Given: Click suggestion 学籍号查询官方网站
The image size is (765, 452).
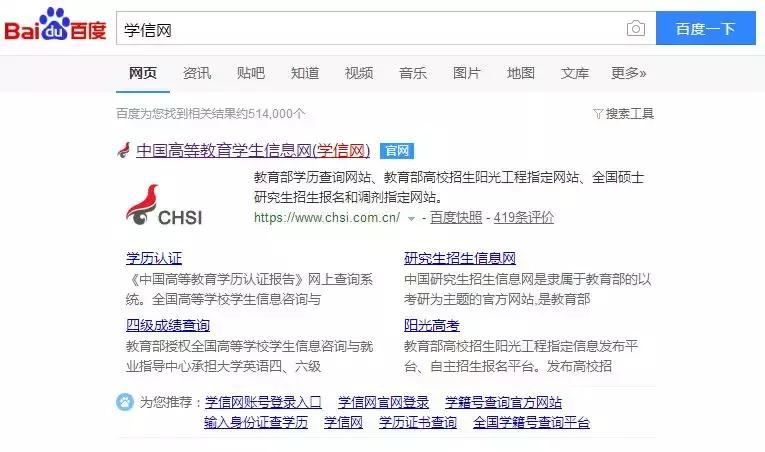Looking at the screenshot, I should click(503, 402).
